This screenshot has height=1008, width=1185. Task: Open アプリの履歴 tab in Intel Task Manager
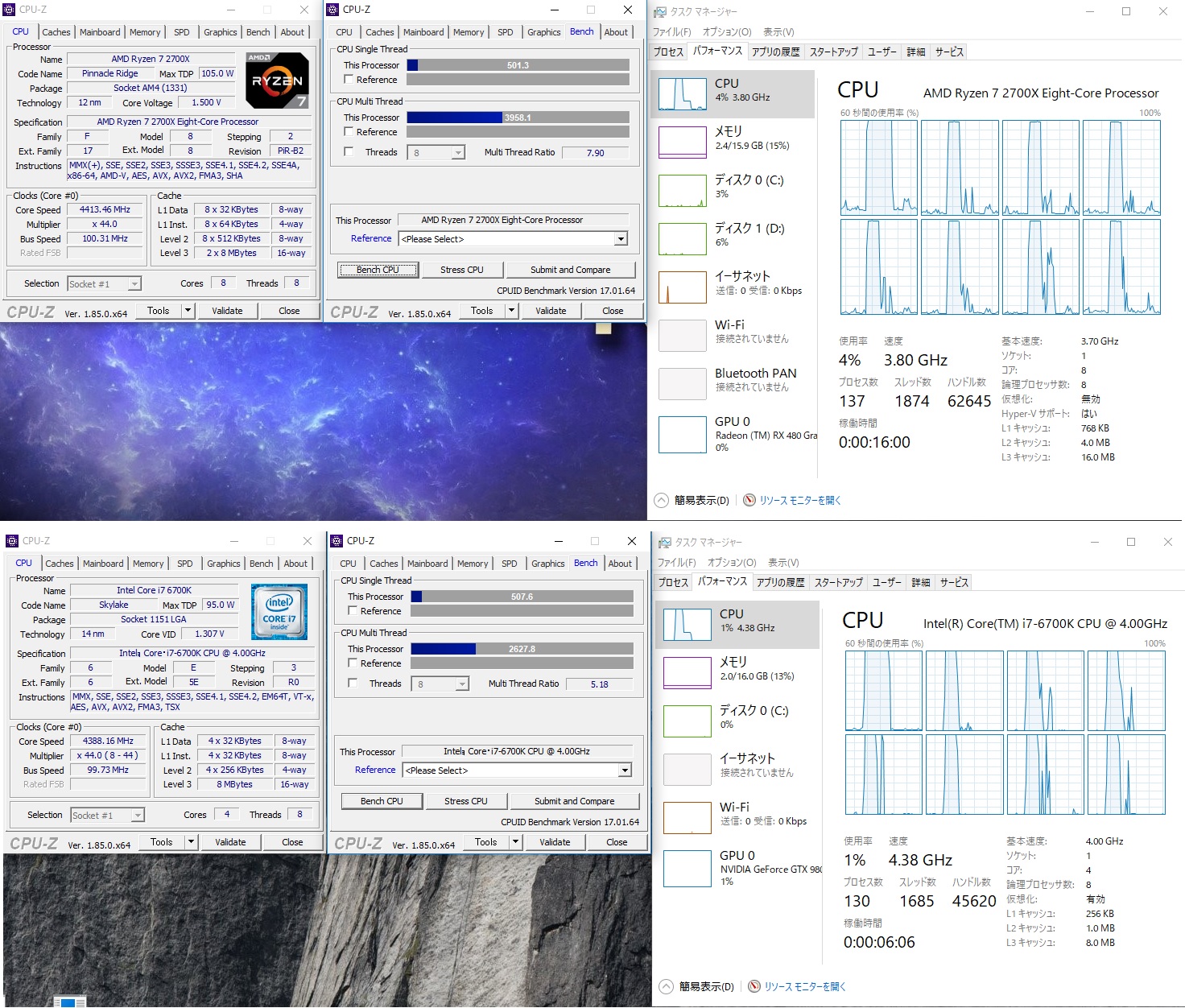[x=780, y=582]
